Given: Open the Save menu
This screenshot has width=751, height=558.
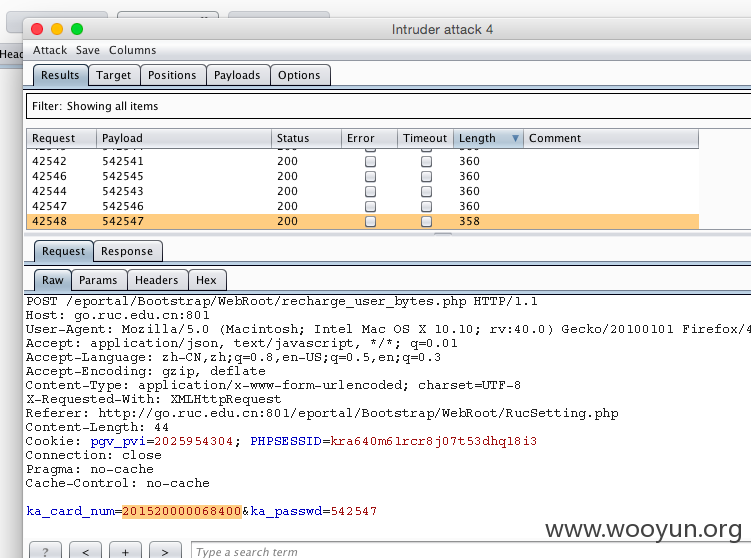Looking at the screenshot, I should click(88, 50).
